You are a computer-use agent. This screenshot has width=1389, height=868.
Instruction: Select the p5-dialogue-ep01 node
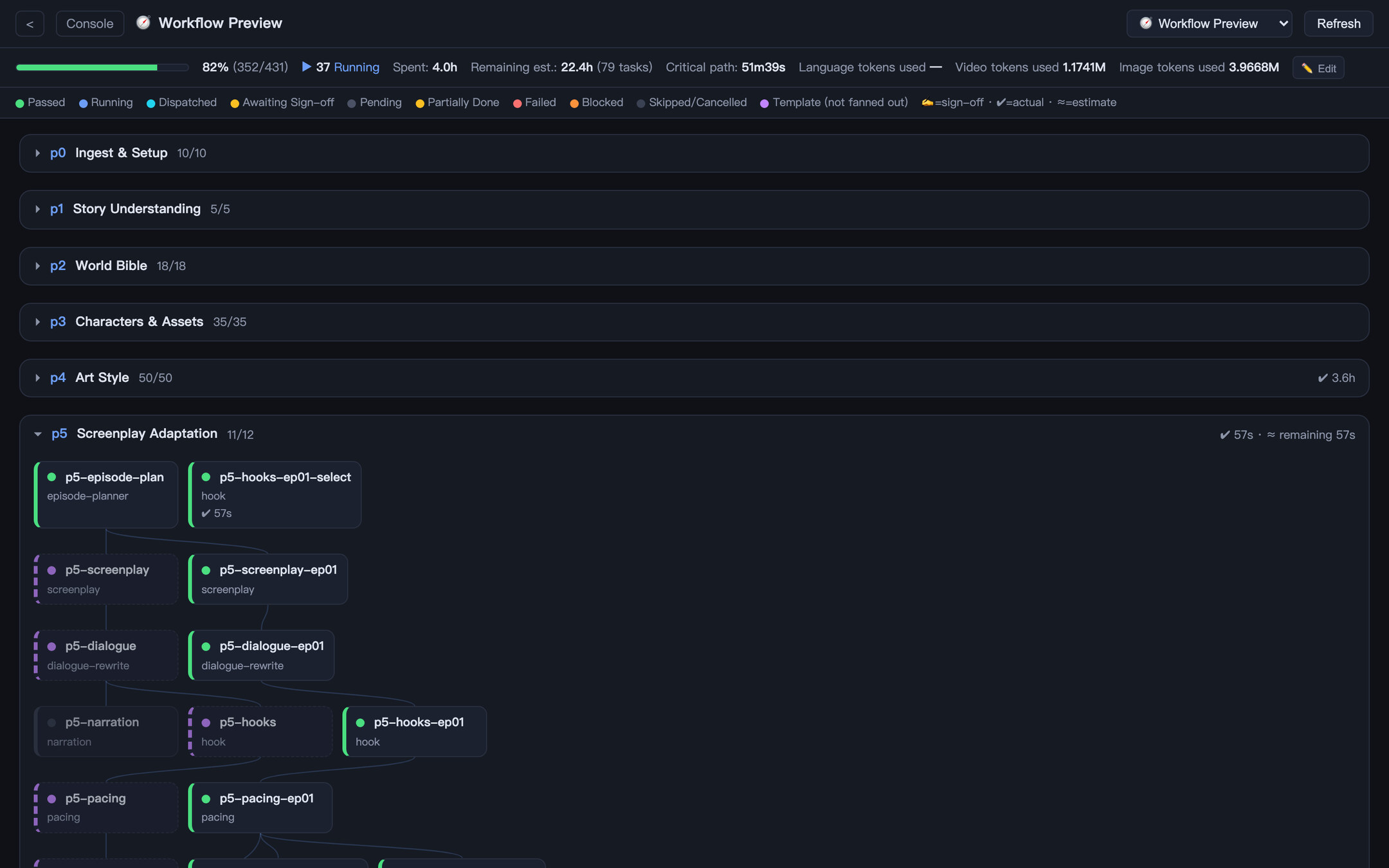coord(261,655)
